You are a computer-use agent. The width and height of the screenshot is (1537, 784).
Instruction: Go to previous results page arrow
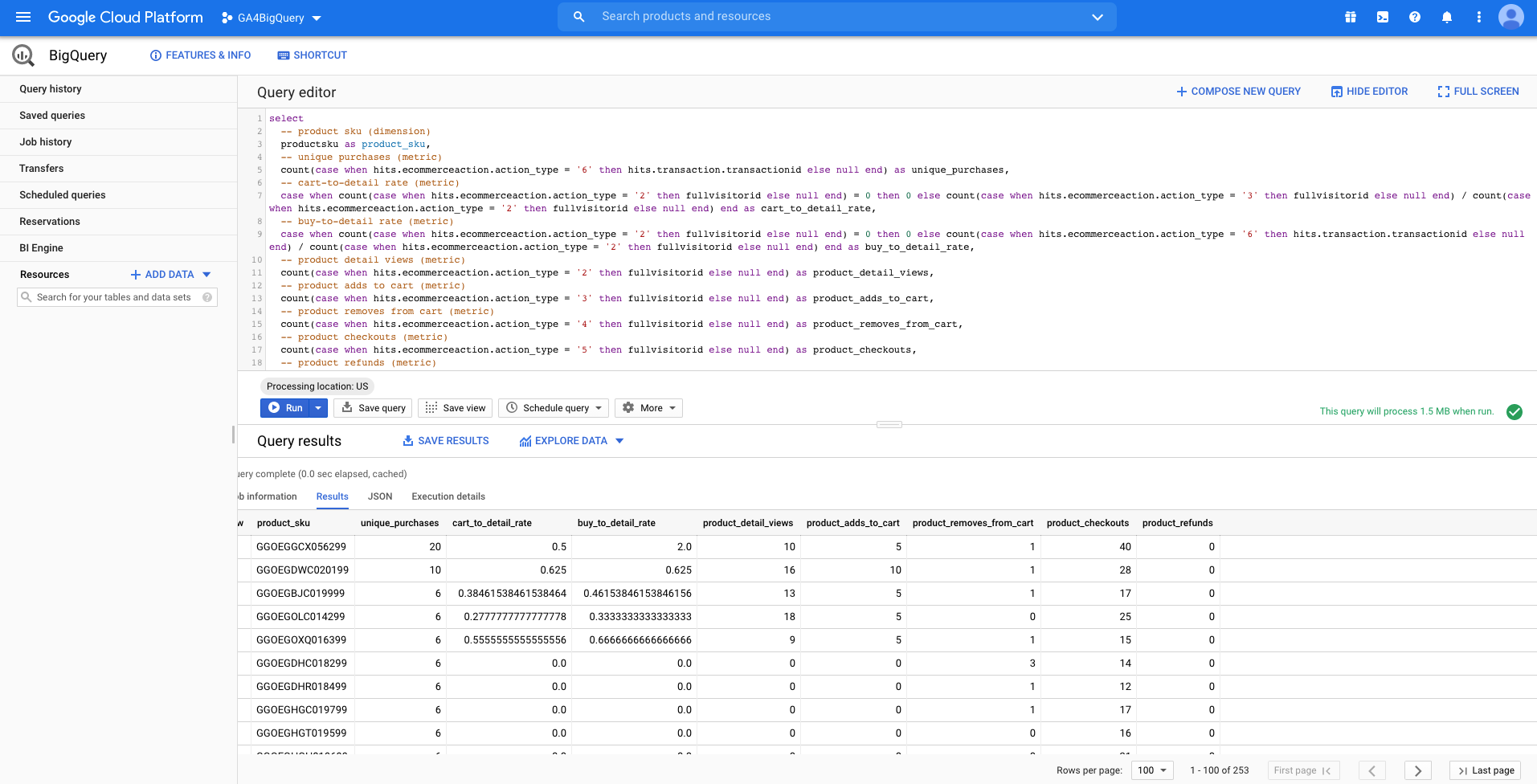[1372, 770]
